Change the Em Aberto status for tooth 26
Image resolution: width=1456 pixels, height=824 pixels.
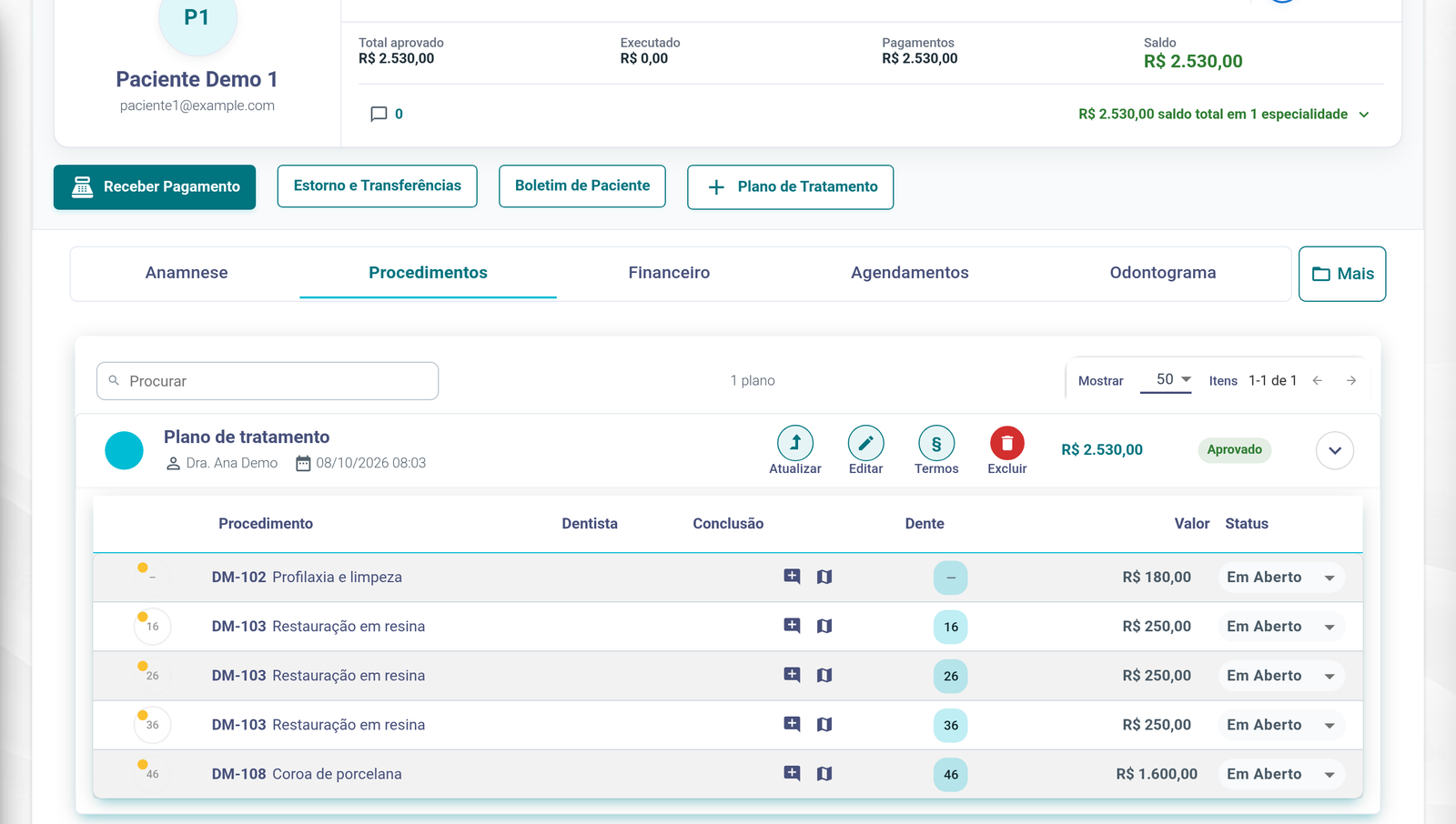point(1281,676)
